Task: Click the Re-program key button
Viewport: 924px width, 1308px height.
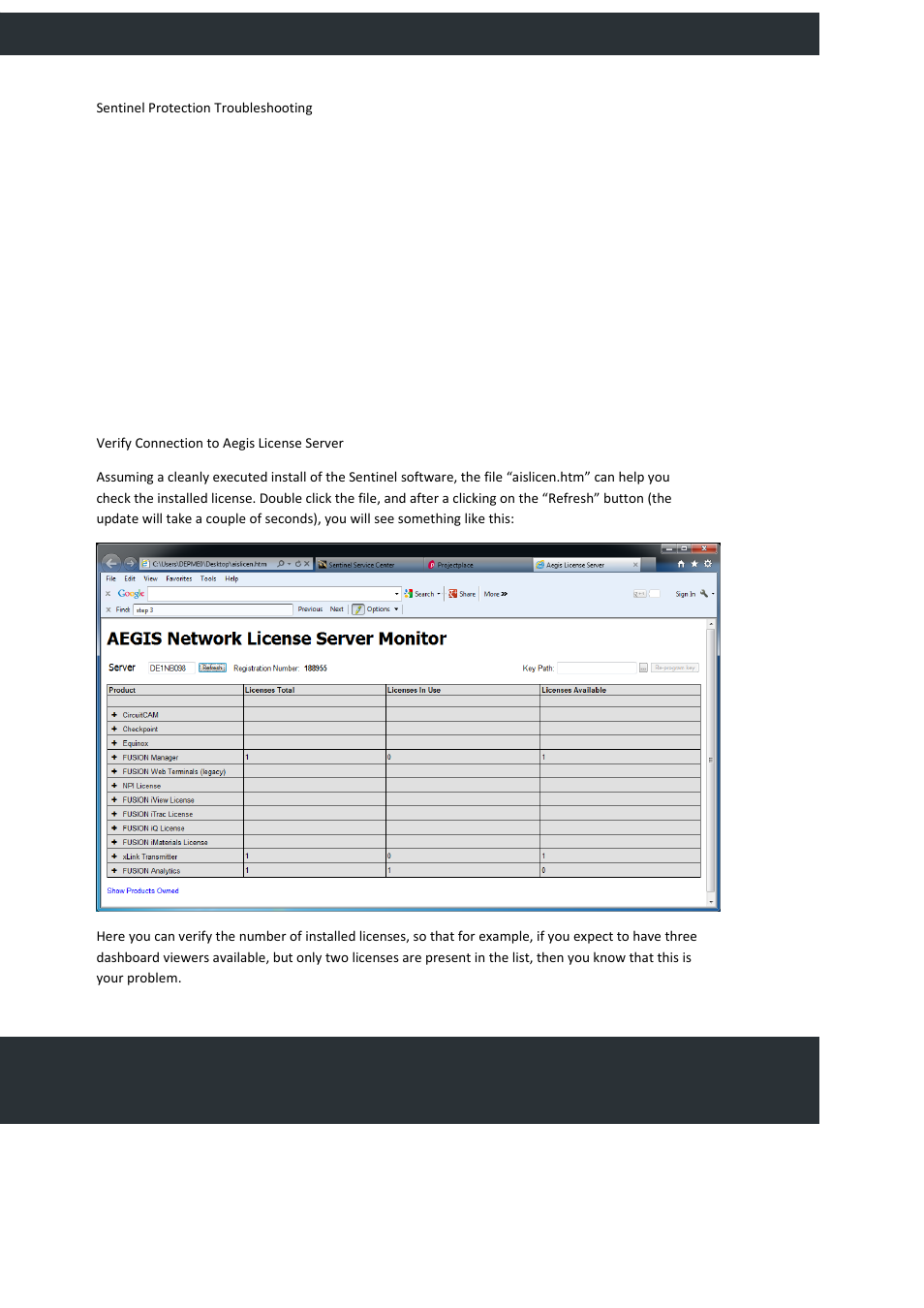Action: (675, 668)
